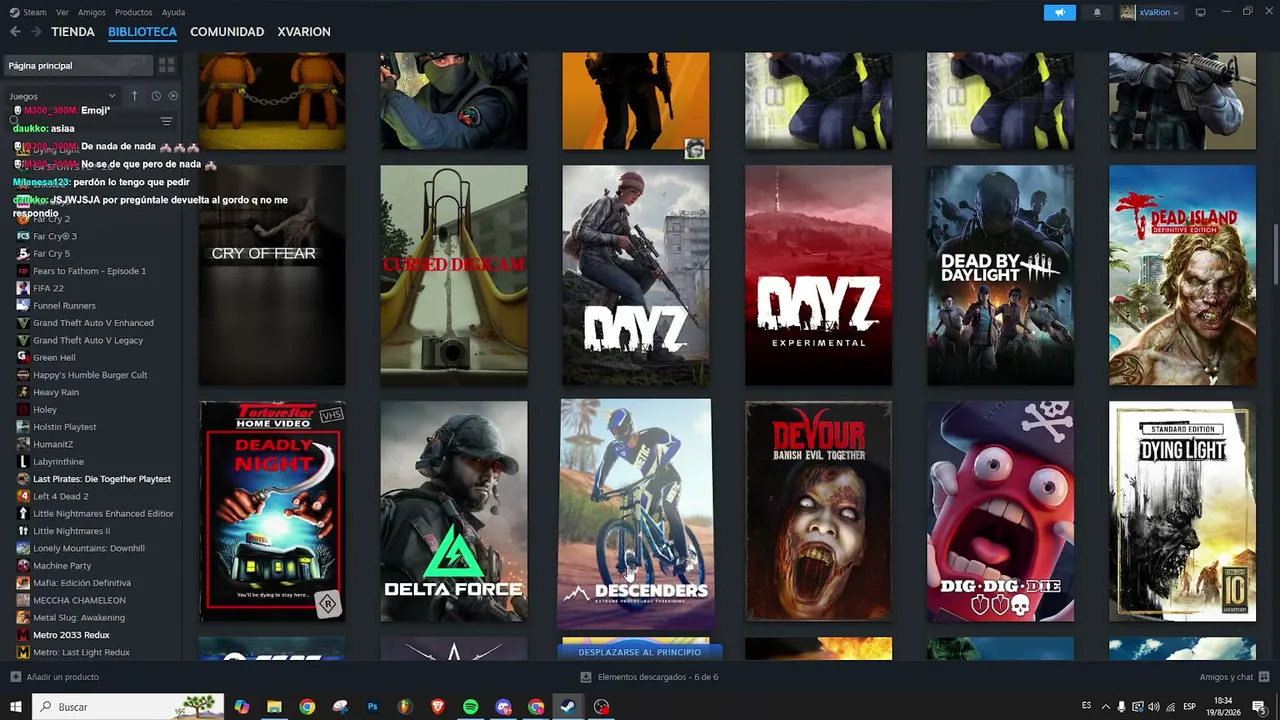Screen dimensions: 1280x720
Task: Open advanced filter options icon
Action: point(166,122)
